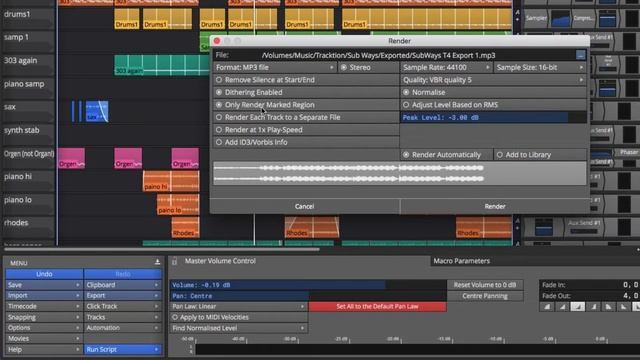The height and width of the screenshot is (360, 640).
Task: Select the sax audio clip
Action: (x=97, y=111)
